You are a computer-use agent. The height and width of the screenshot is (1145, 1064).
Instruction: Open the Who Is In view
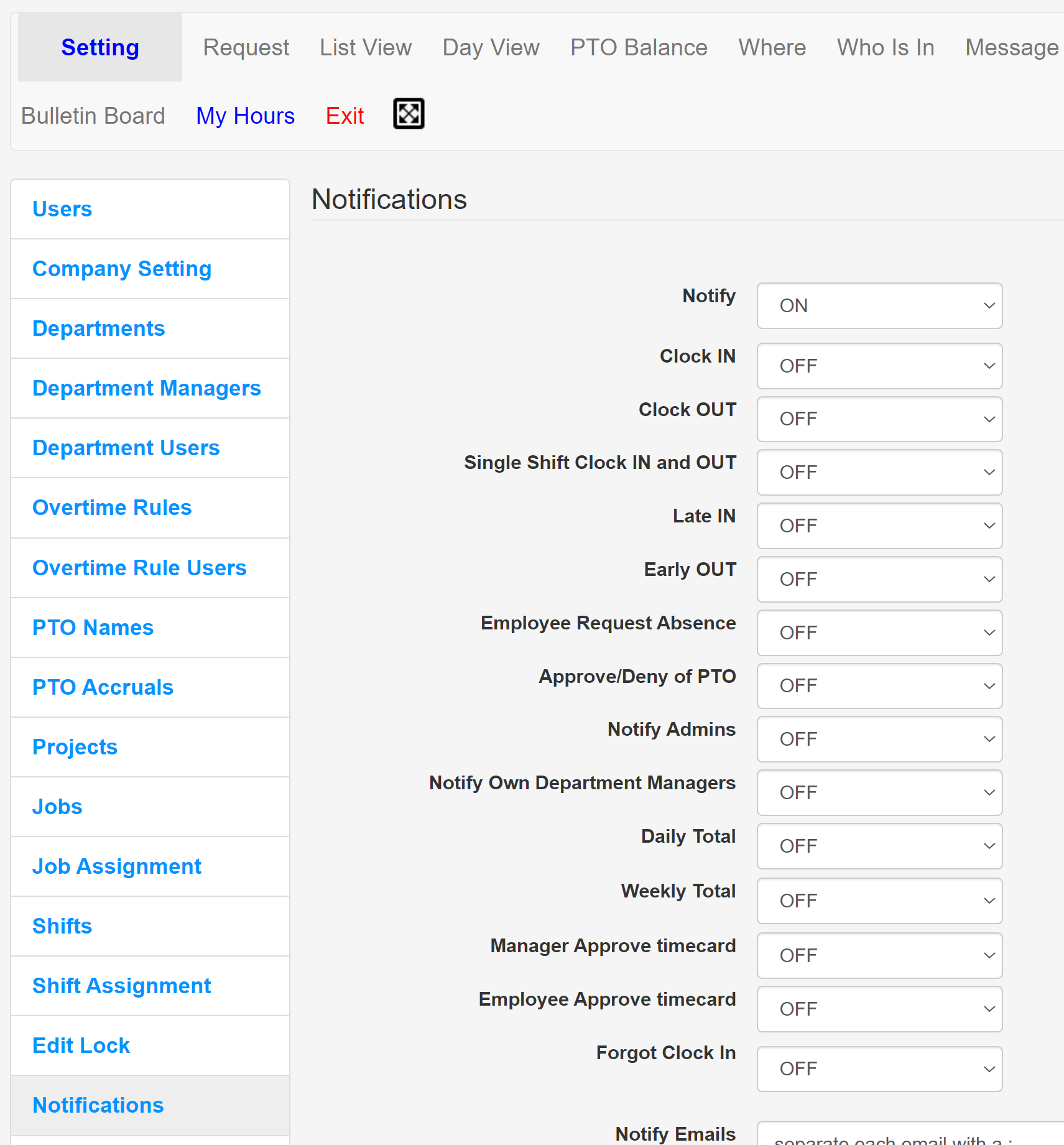tap(885, 47)
